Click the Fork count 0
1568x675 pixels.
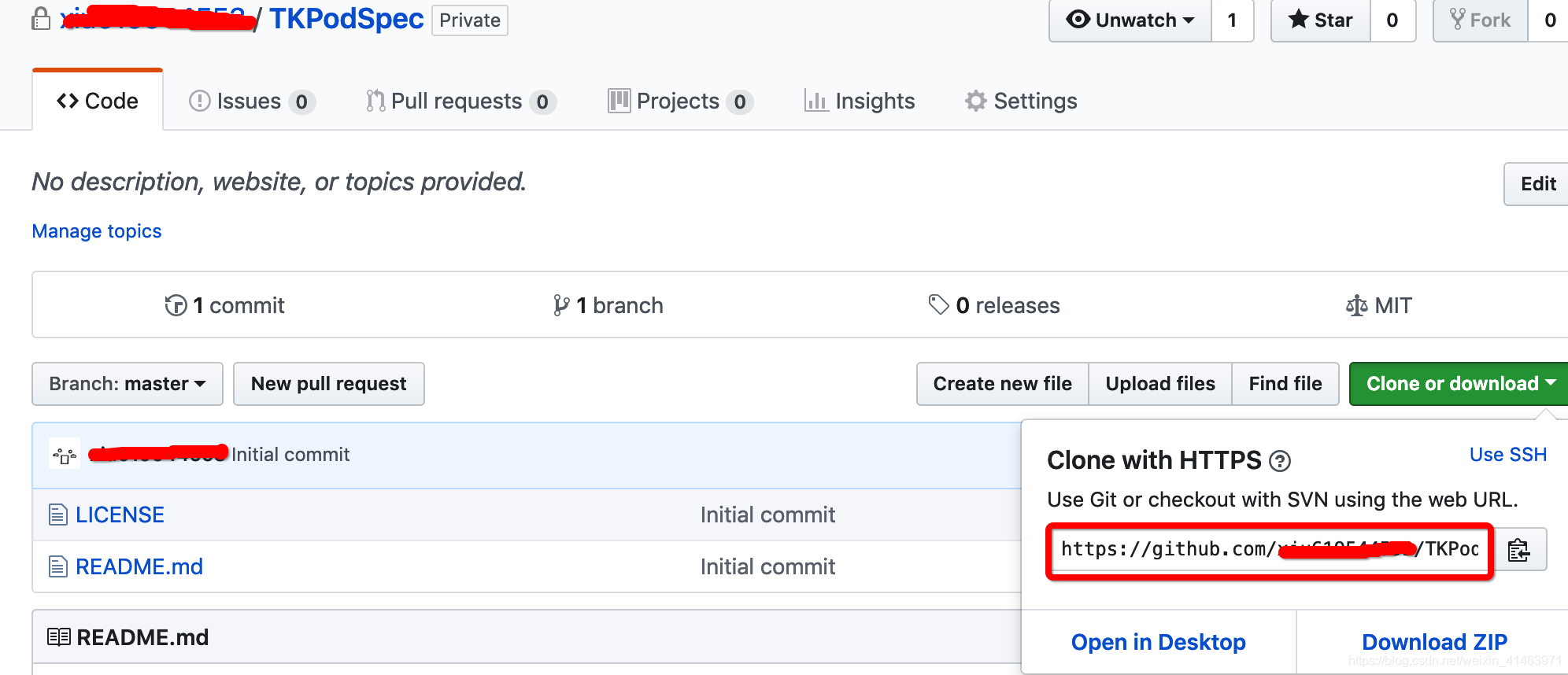click(x=1549, y=20)
